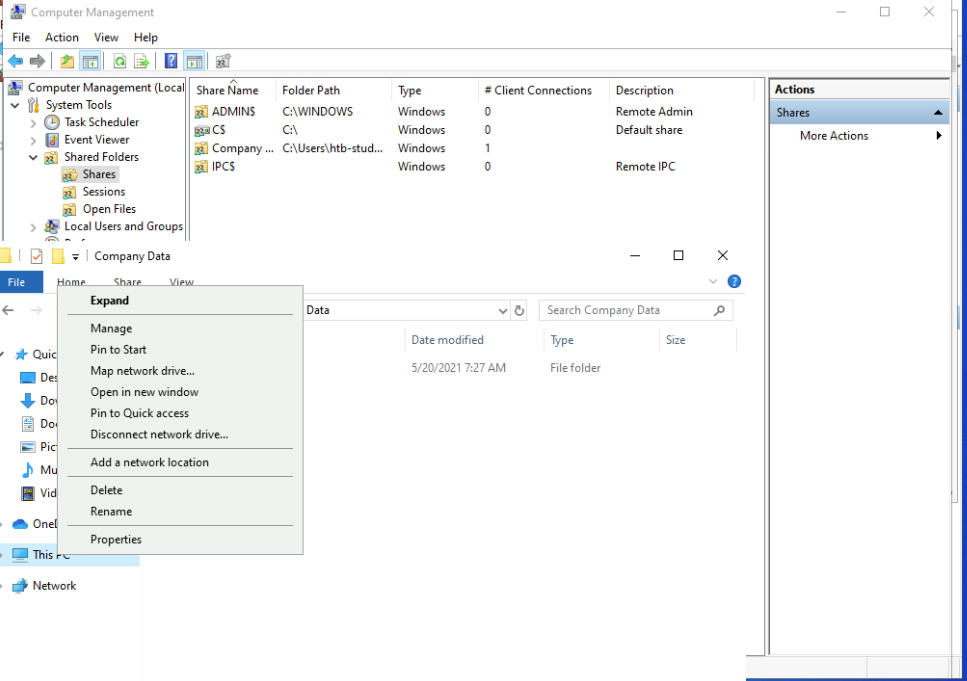Open the File menu in Explorer
Viewport: 967px width, 681px height.
pyautogui.click(x=18, y=281)
